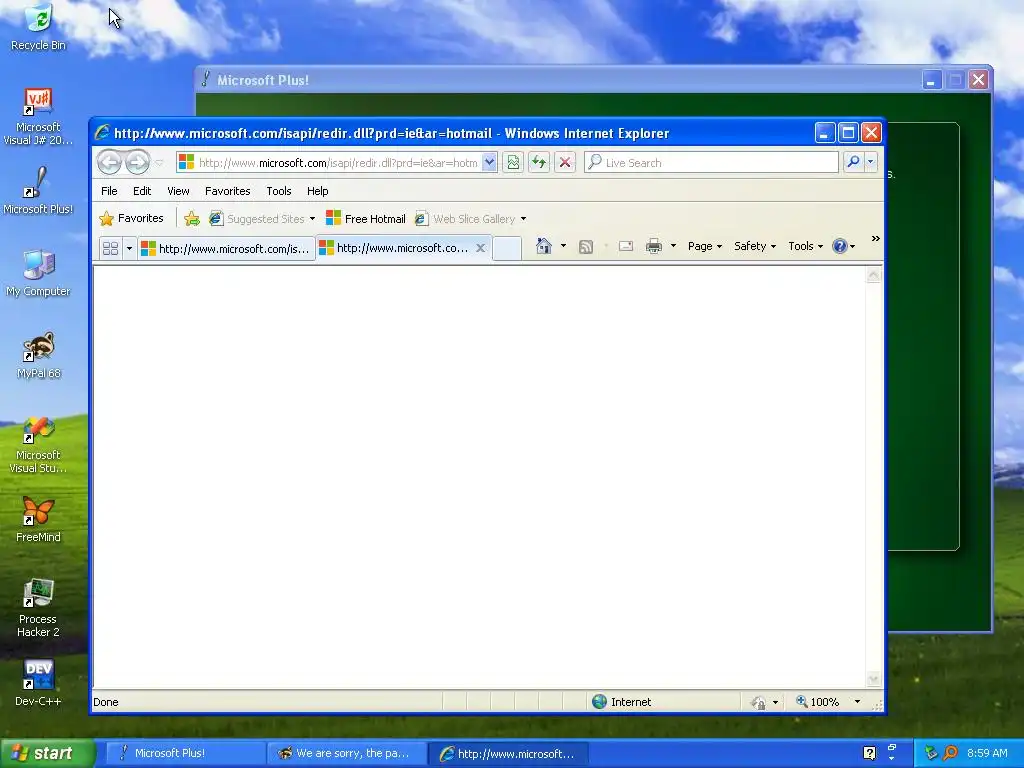Screen dimensions: 1024x768
Task: Click the Forward navigation arrow in Internet Explorer
Action: point(137,162)
